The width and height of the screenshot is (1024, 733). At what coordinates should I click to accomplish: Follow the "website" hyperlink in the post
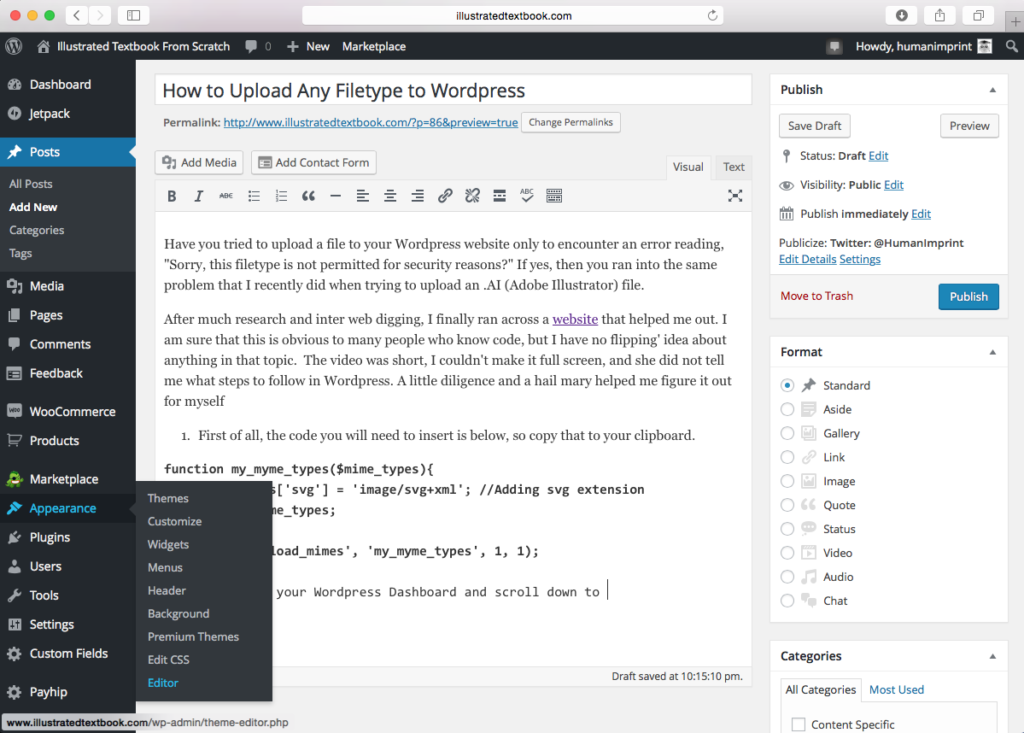point(575,318)
